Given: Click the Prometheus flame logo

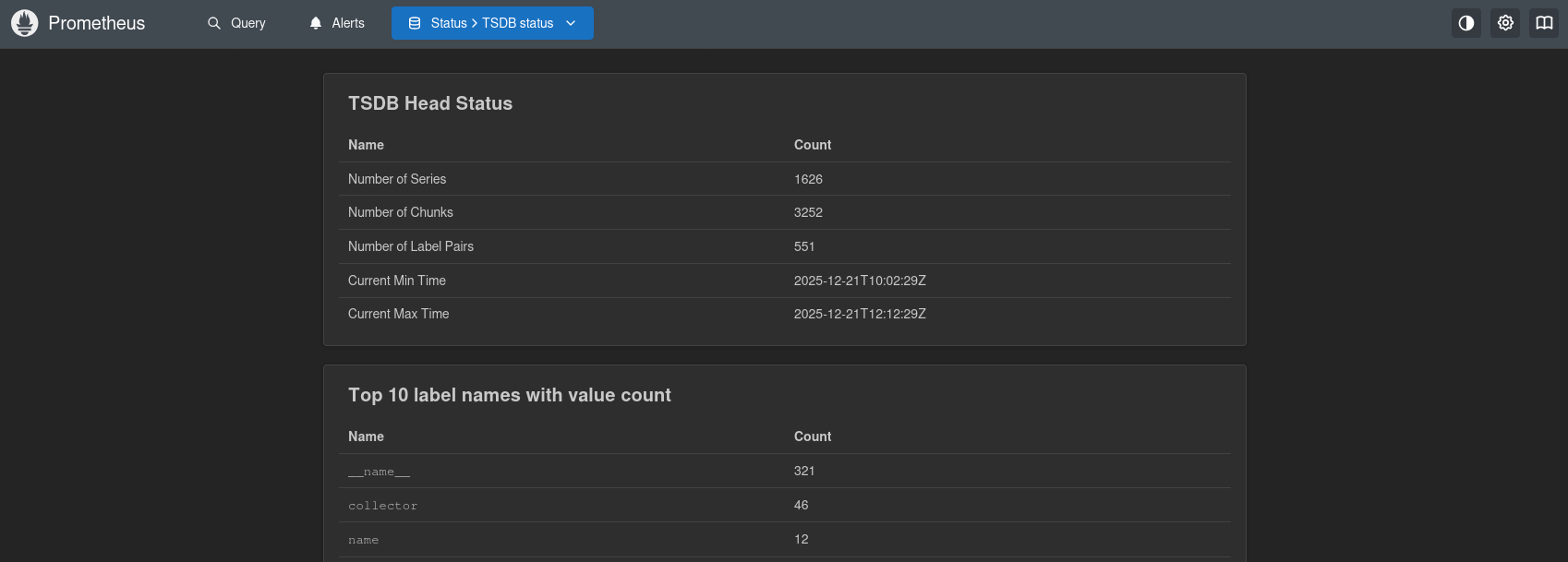Looking at the screenshot, I should (25, 23).
